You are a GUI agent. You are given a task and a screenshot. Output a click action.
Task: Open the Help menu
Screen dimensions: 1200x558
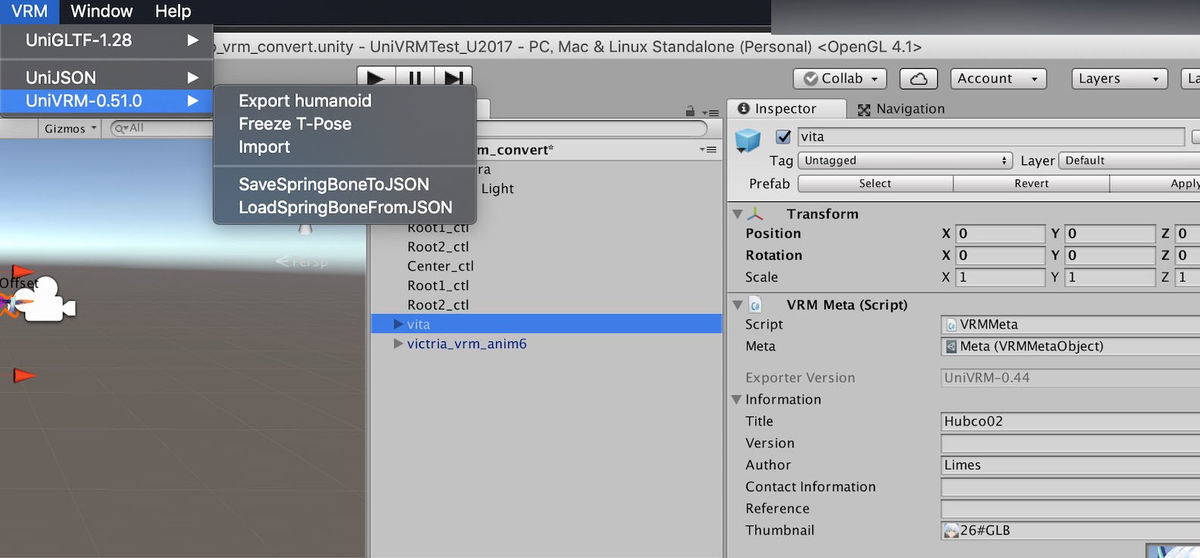(173, 11)
